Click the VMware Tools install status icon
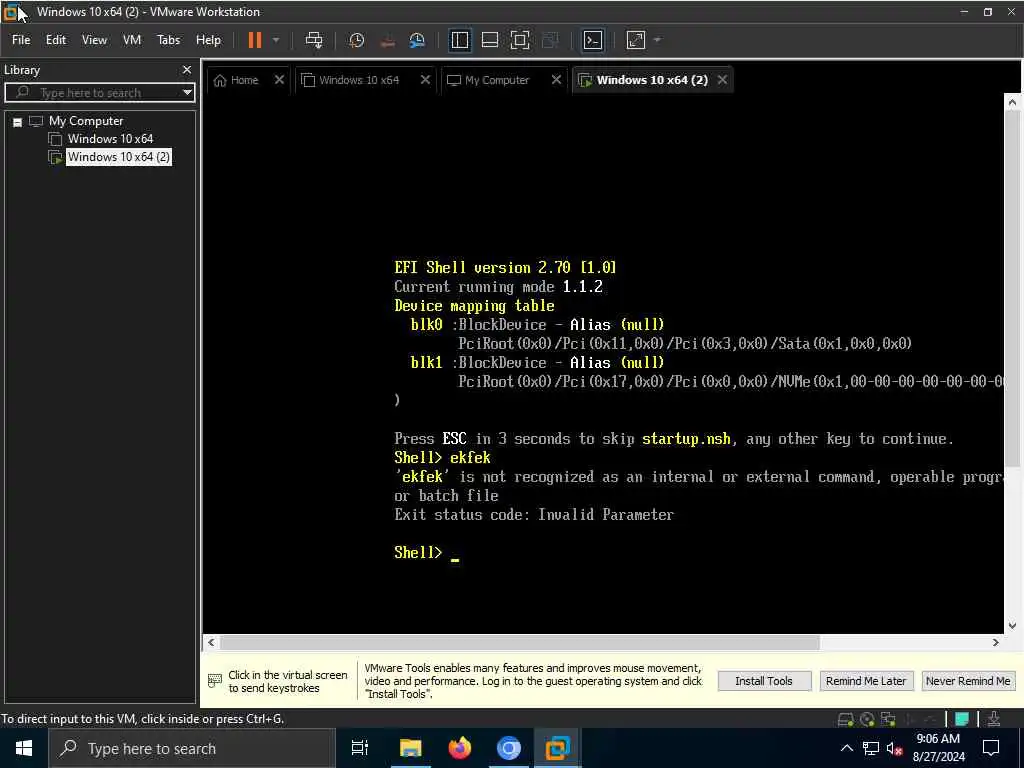Screen dimensions: 1024x768 tap(994, 719)
